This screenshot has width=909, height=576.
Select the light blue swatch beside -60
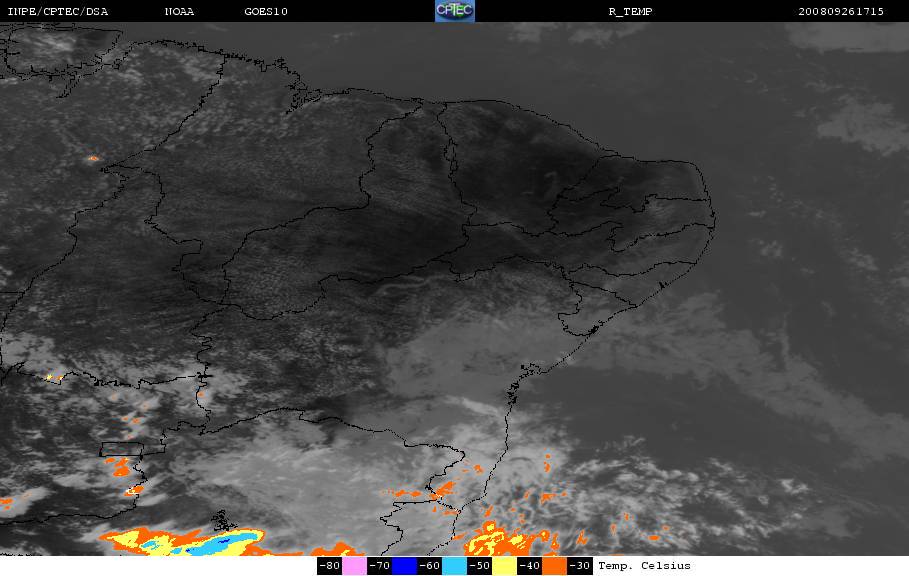(454, 566)
